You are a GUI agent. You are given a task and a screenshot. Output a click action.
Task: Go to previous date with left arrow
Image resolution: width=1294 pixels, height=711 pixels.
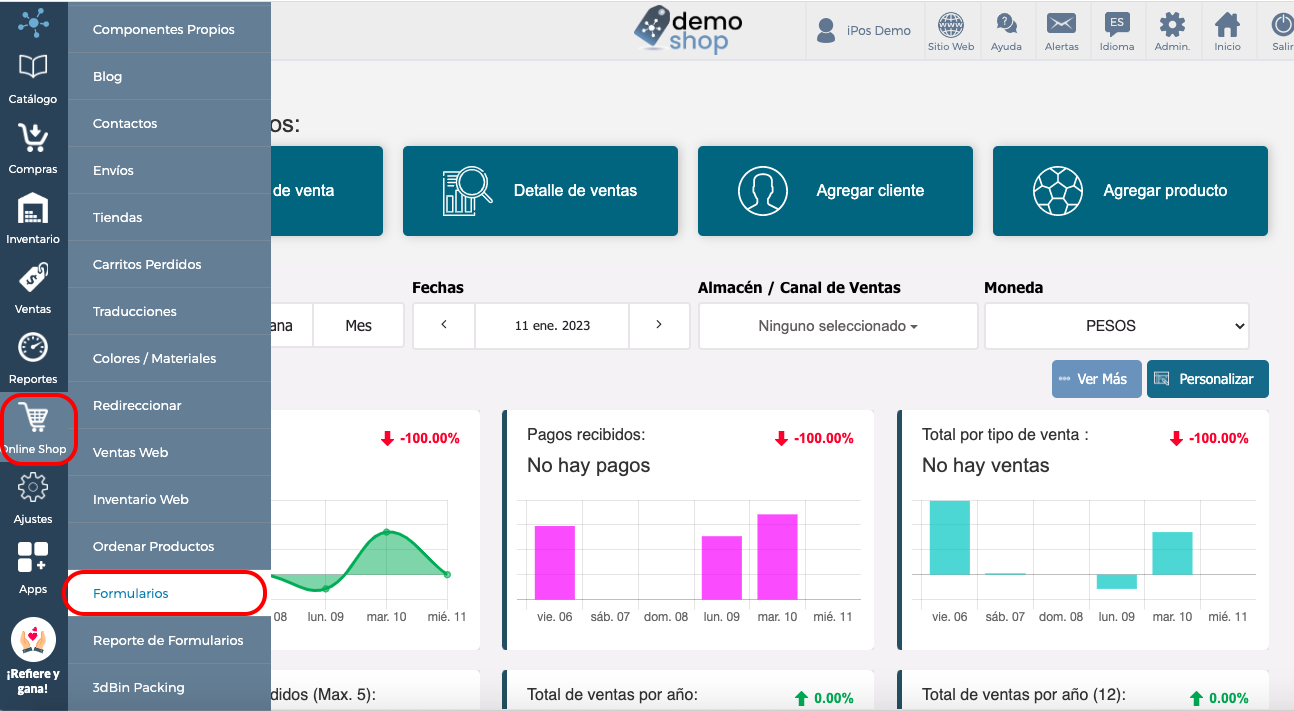click(444, 325)
